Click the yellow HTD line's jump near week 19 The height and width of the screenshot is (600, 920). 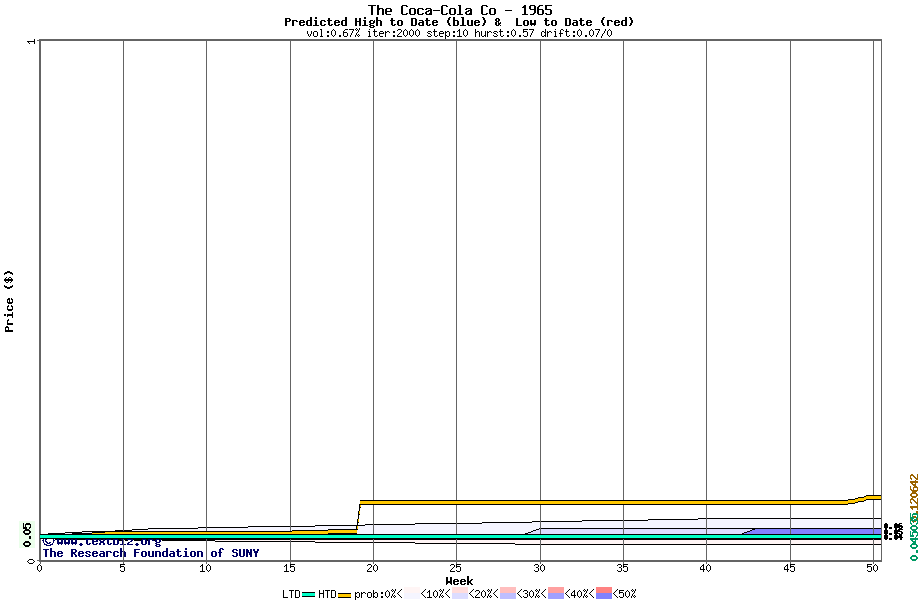358,517
